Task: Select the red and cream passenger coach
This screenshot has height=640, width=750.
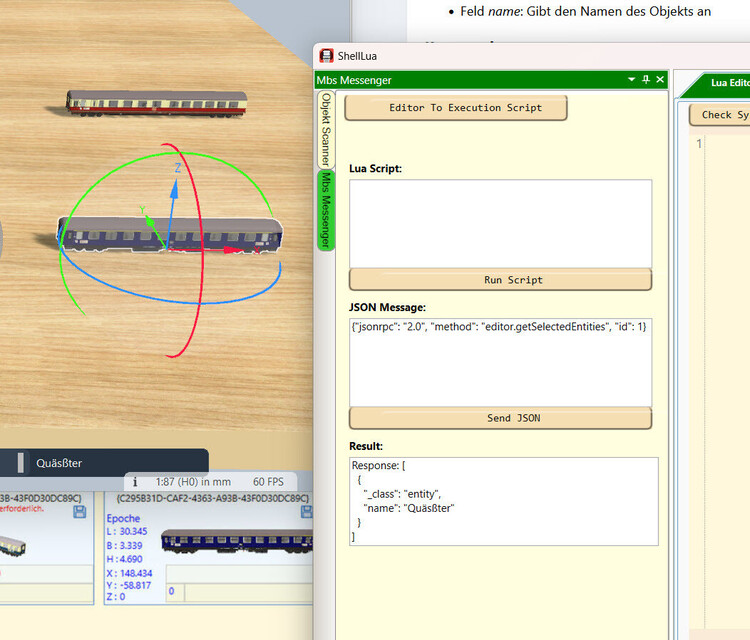Action: point(156,103)
